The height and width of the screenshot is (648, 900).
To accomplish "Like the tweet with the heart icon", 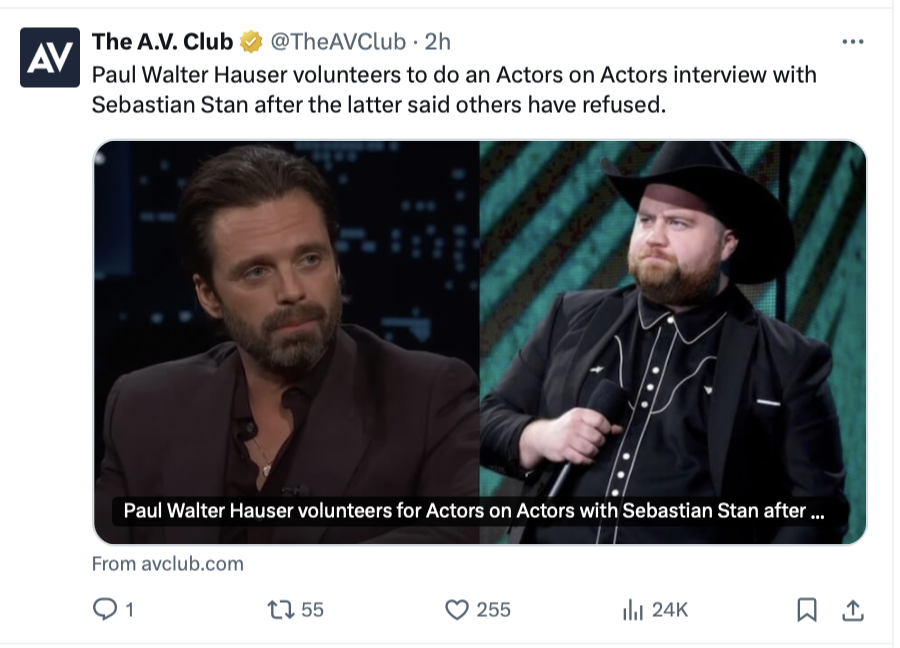I will click(x=456, y=609).
